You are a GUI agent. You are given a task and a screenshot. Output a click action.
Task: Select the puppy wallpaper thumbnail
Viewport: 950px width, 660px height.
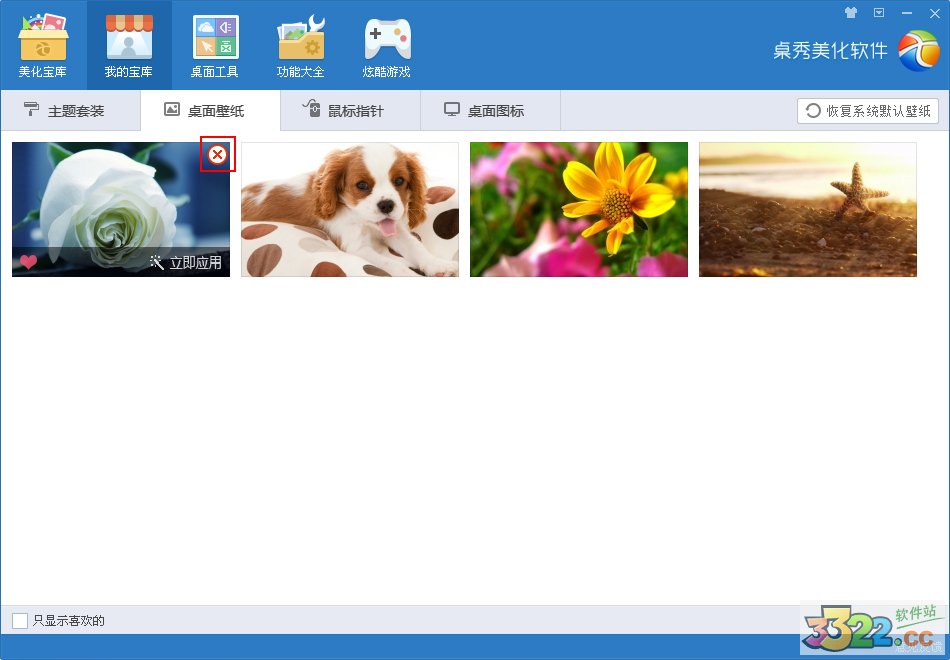click(350, 210)
